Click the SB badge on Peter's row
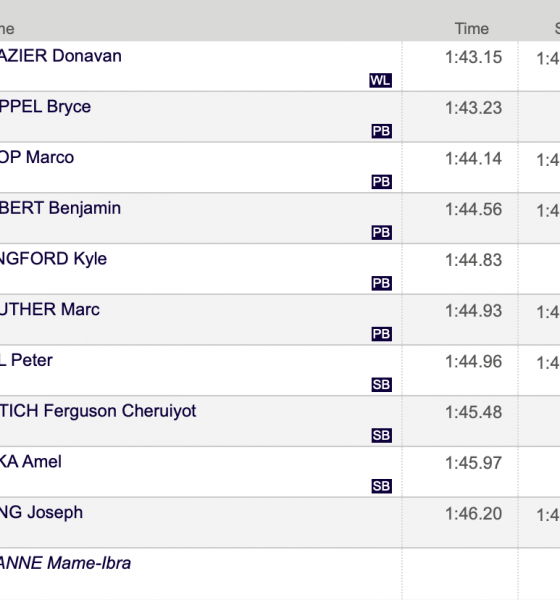 click(x=382, y=385)
